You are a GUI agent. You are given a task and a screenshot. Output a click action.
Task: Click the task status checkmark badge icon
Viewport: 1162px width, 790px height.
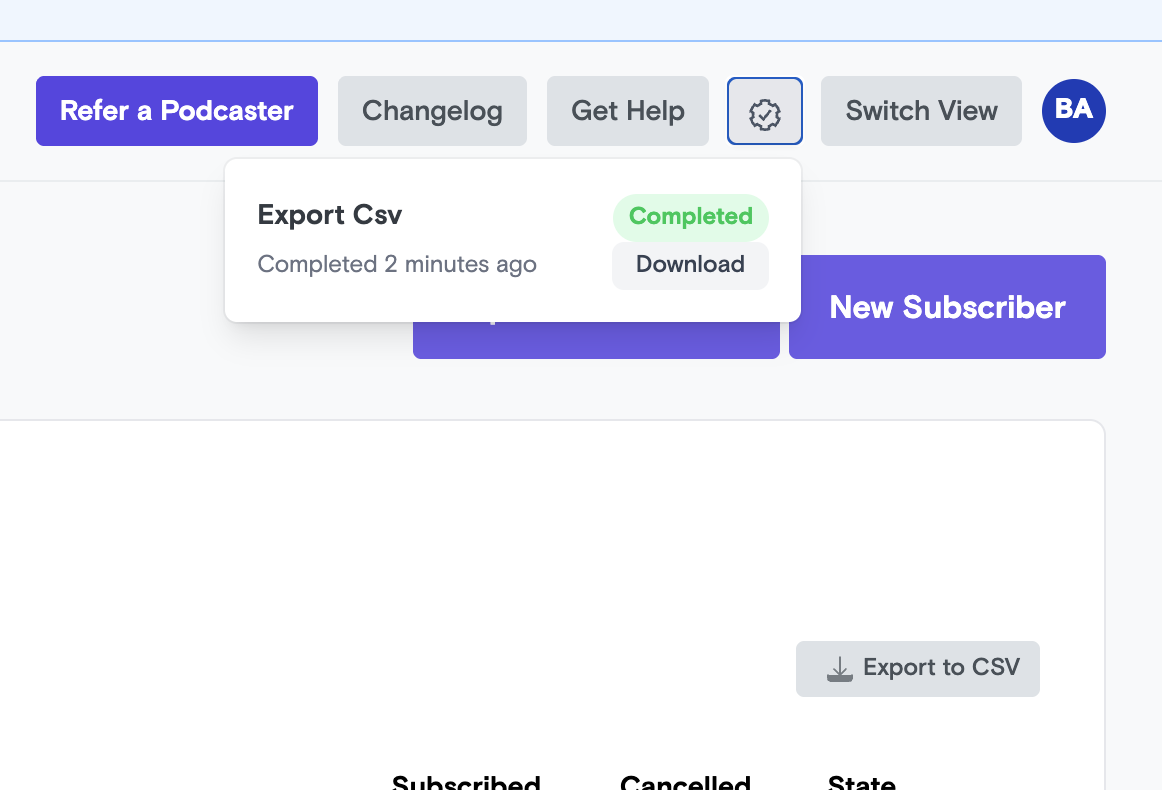pyautogui.click(x=765, y=111)
